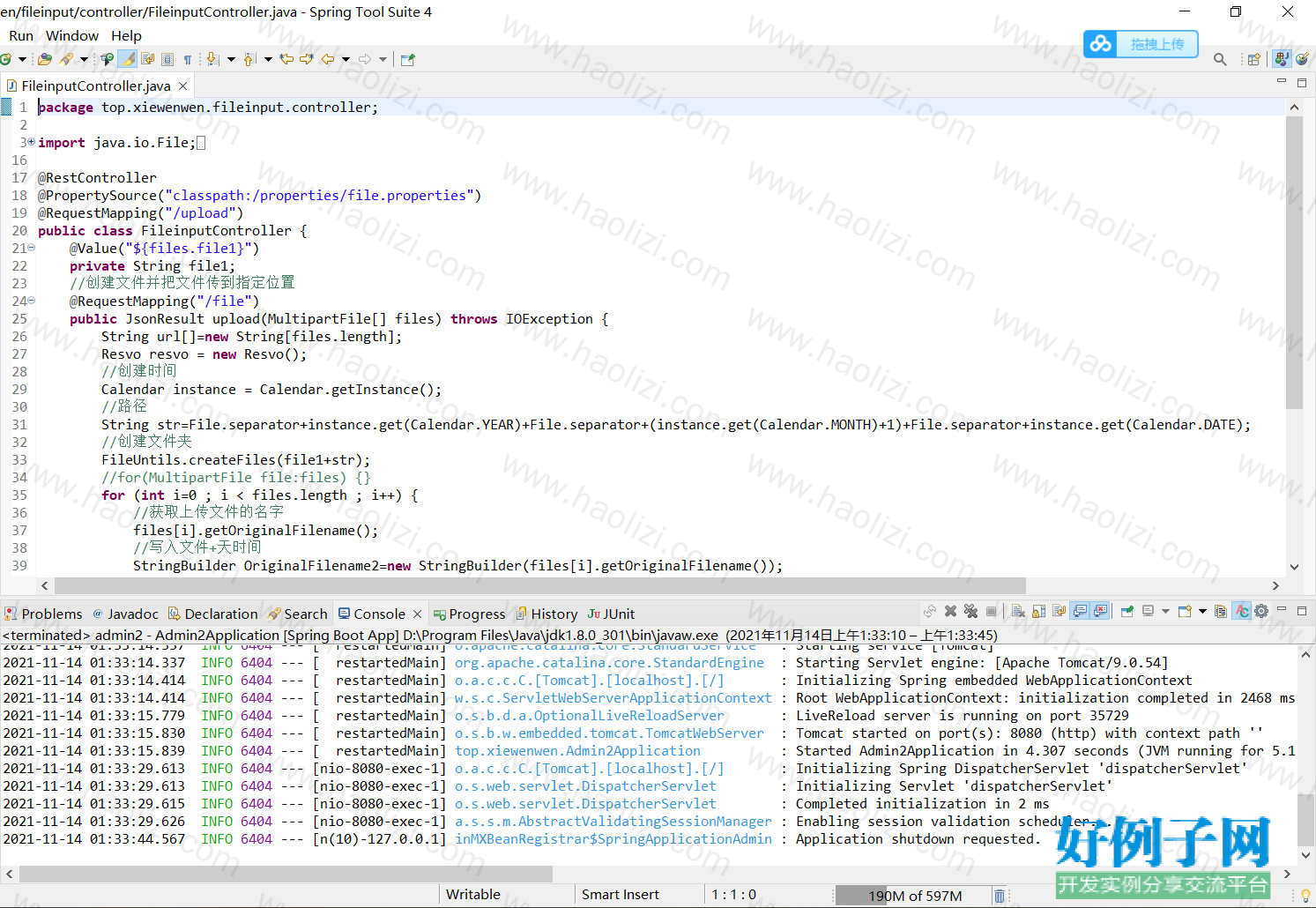
Task: Open dropdown beside Open Task pen icon
Action: tap(84, 59)
